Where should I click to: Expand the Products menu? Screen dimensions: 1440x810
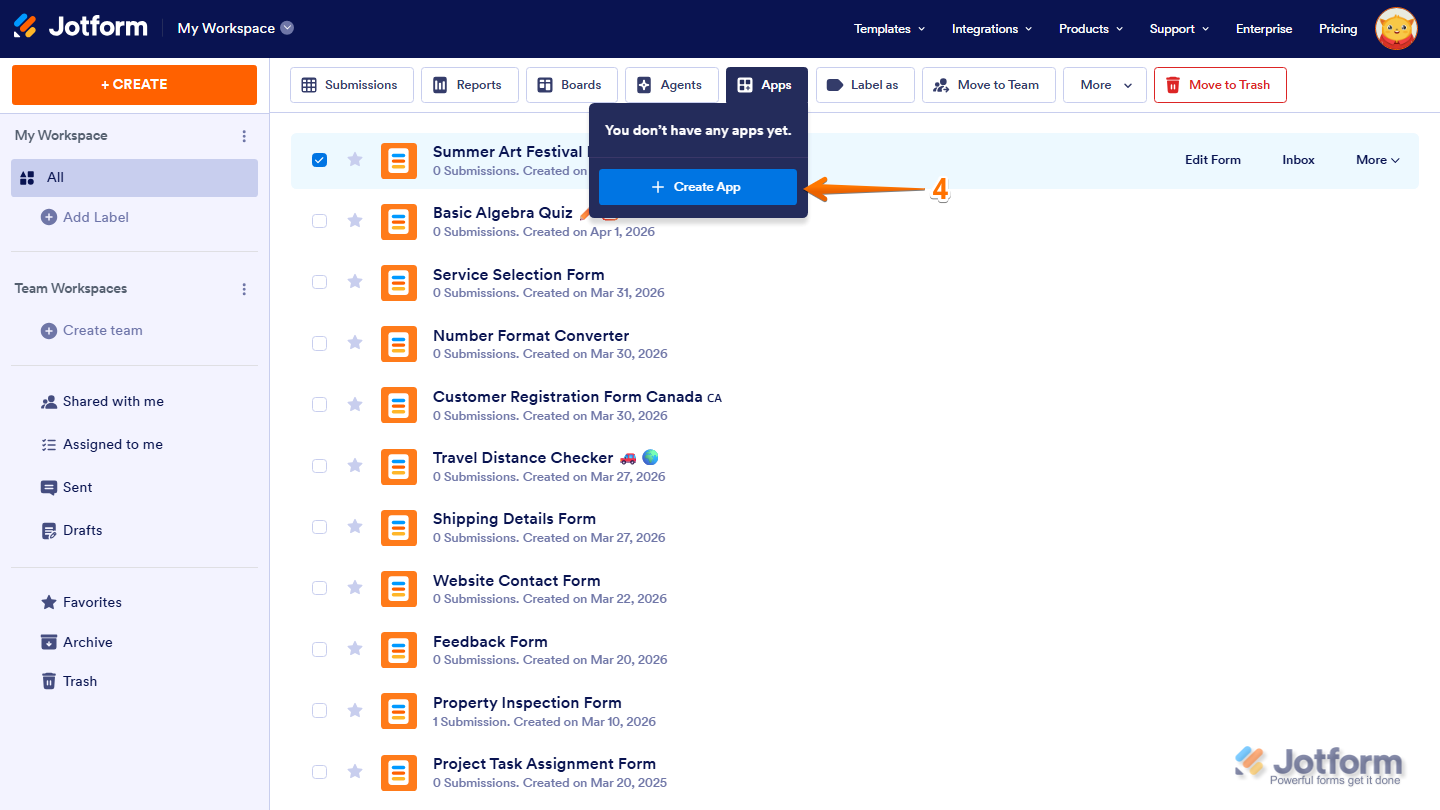[x=1089, y=29]
